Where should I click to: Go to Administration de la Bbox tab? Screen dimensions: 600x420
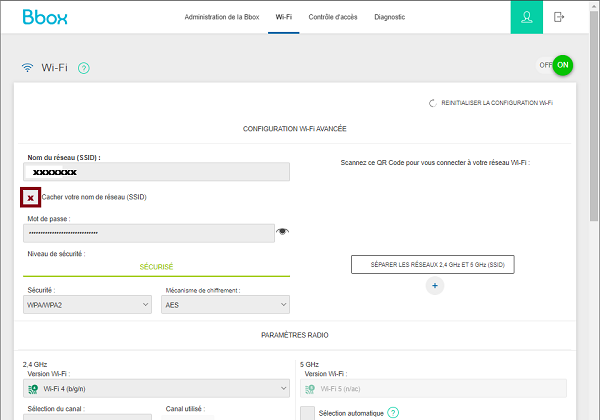coord(222,17)
